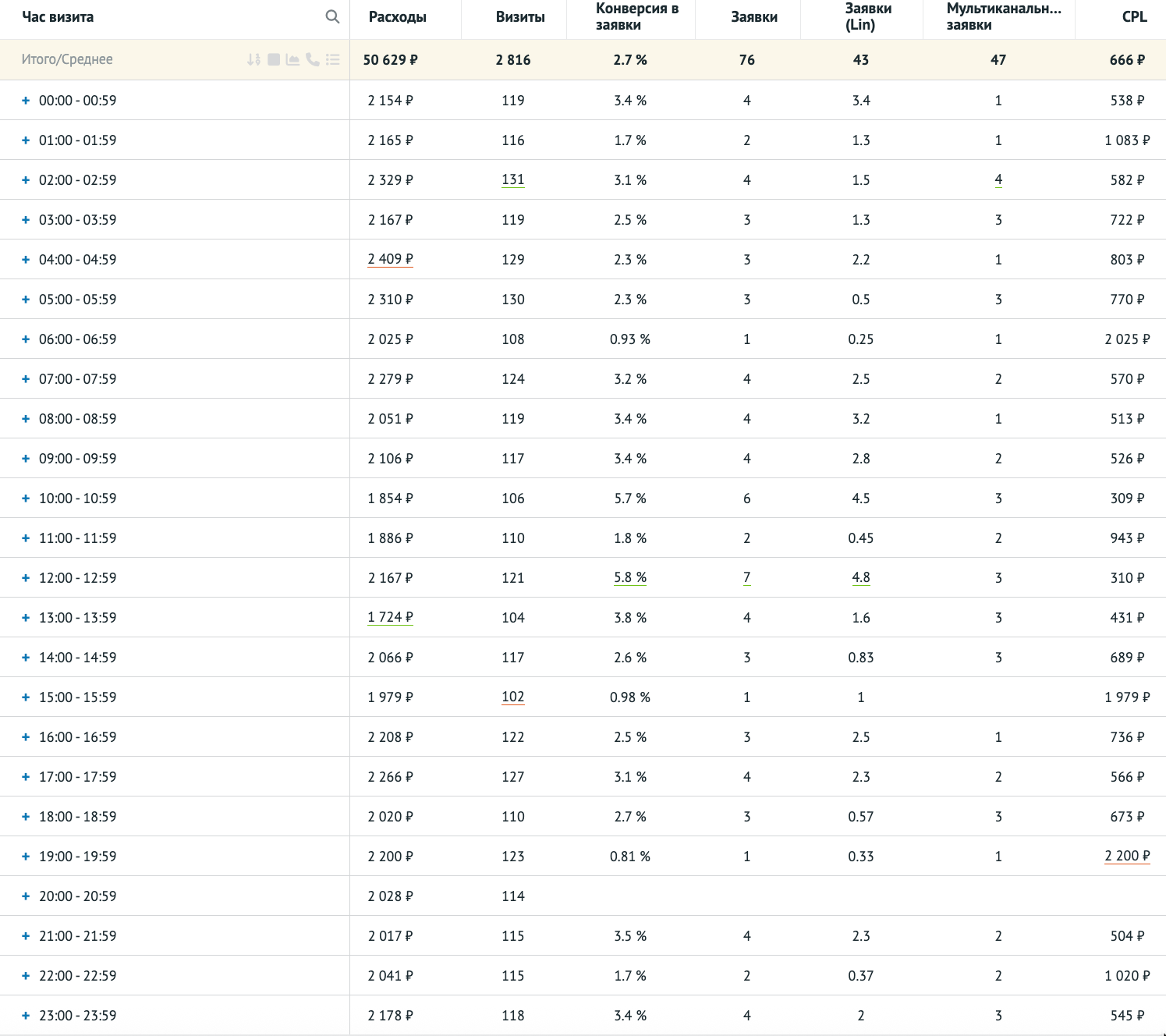Expand the 06:00 - 06:59 row with plus
The height and width of the screenshot is (1036, 1166).
tap(26, 339)
